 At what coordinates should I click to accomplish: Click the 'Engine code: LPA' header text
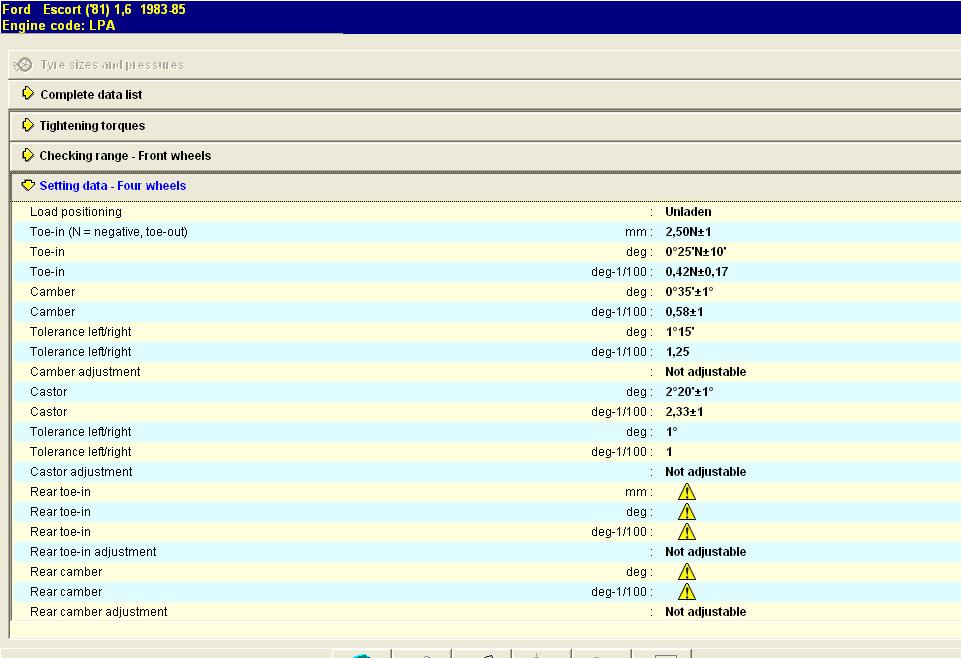(x=58, y=26)
